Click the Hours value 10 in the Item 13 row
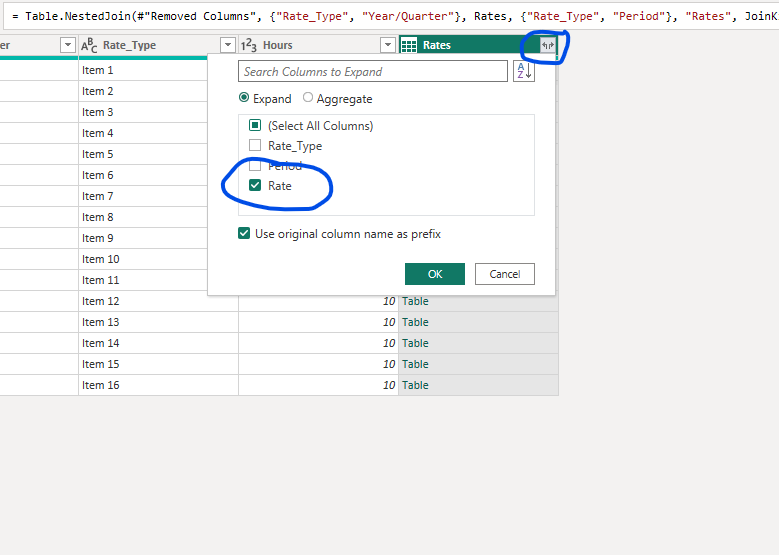Screen dimensions: 779x555 (389, 322)
